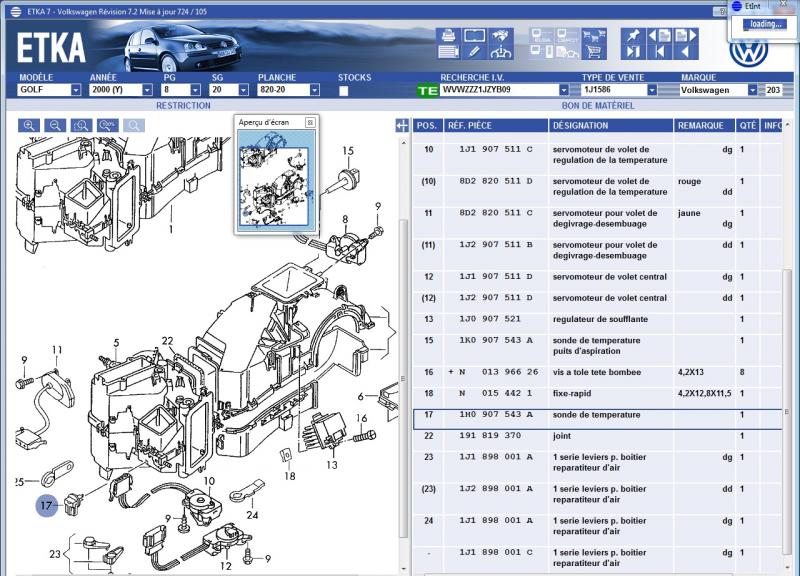Click the zoom 100% magnifier icon
The height and width of the screenshot is (576, 800).
pyautogui.click(x=108, y=126)
